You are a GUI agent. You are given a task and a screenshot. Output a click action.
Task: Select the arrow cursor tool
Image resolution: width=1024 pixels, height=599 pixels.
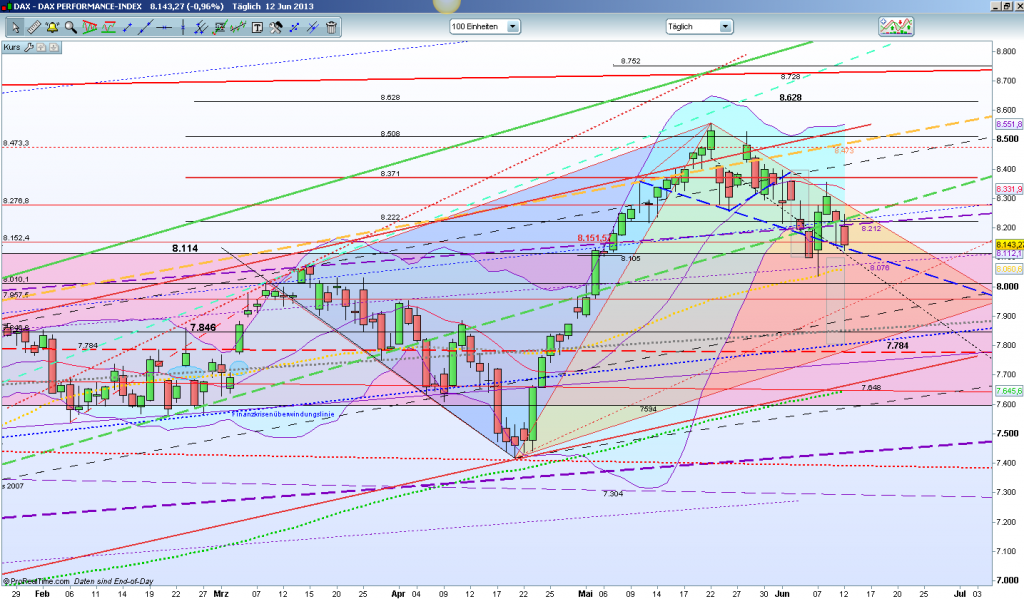pyautogui.click(x=15, y=27)
